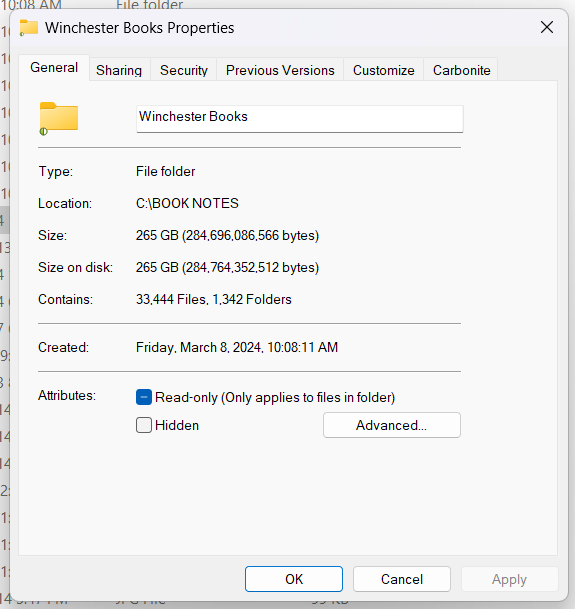Open the Customize tab

click(x=383, y=70)
